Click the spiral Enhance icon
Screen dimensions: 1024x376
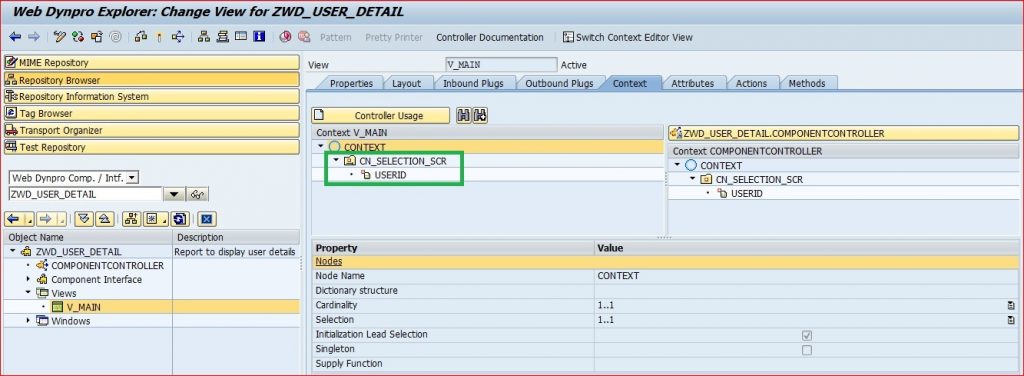(116, 37)
